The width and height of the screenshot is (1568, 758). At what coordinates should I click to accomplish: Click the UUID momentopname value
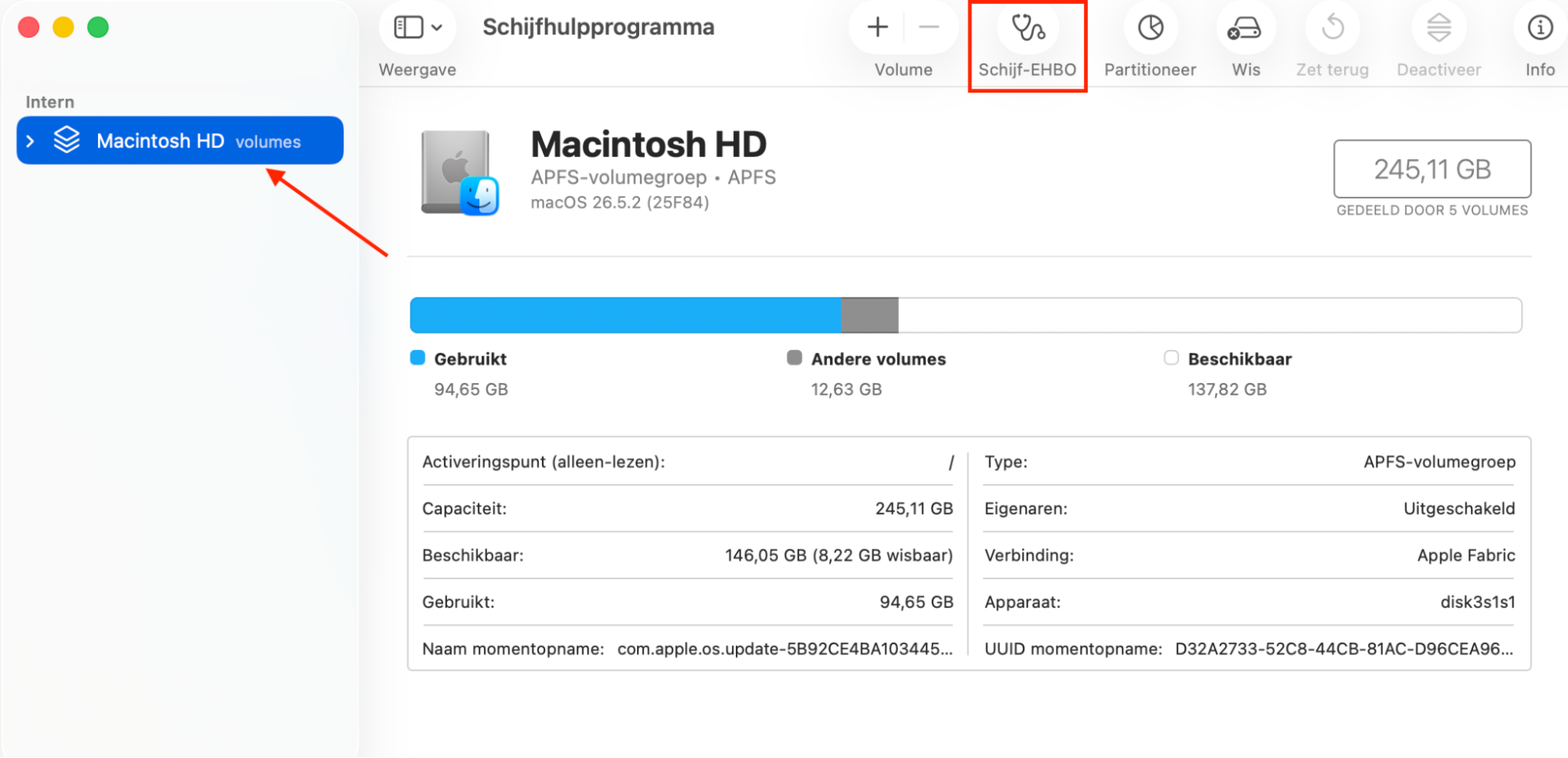click(1344, 649)
